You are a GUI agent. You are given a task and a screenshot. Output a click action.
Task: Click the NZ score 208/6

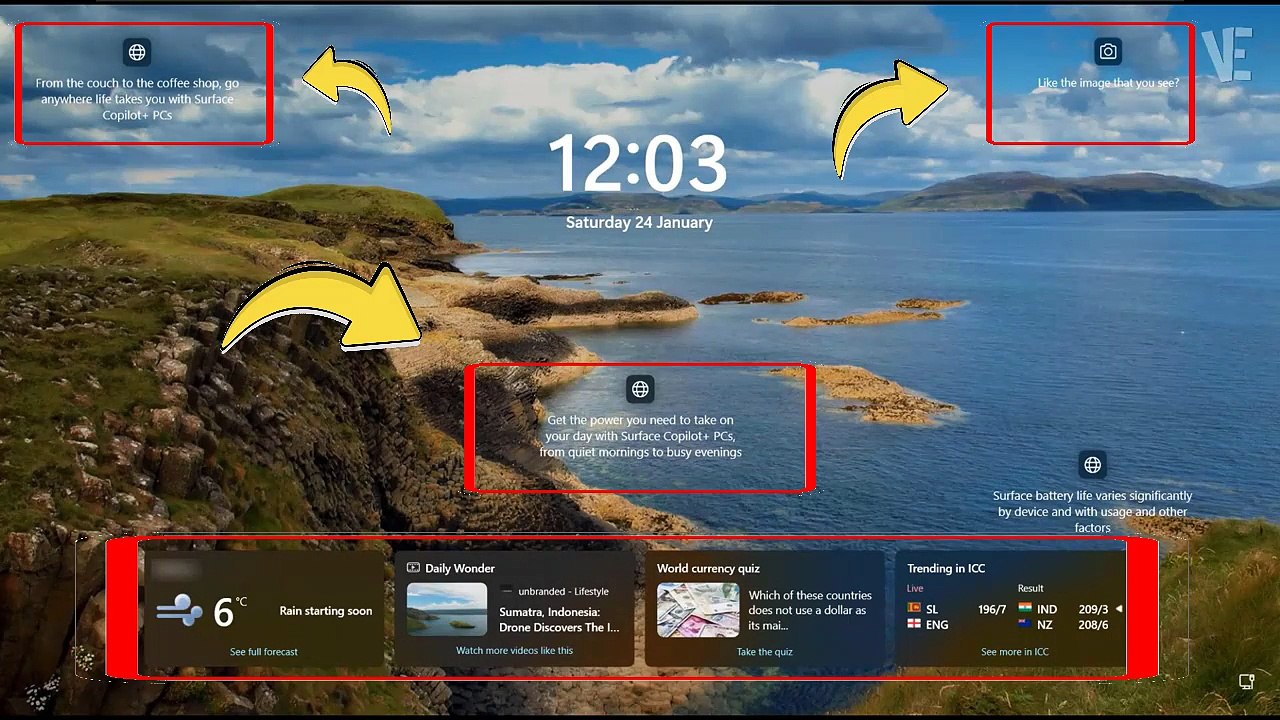pyautogui.click(x=1093, y=625)
